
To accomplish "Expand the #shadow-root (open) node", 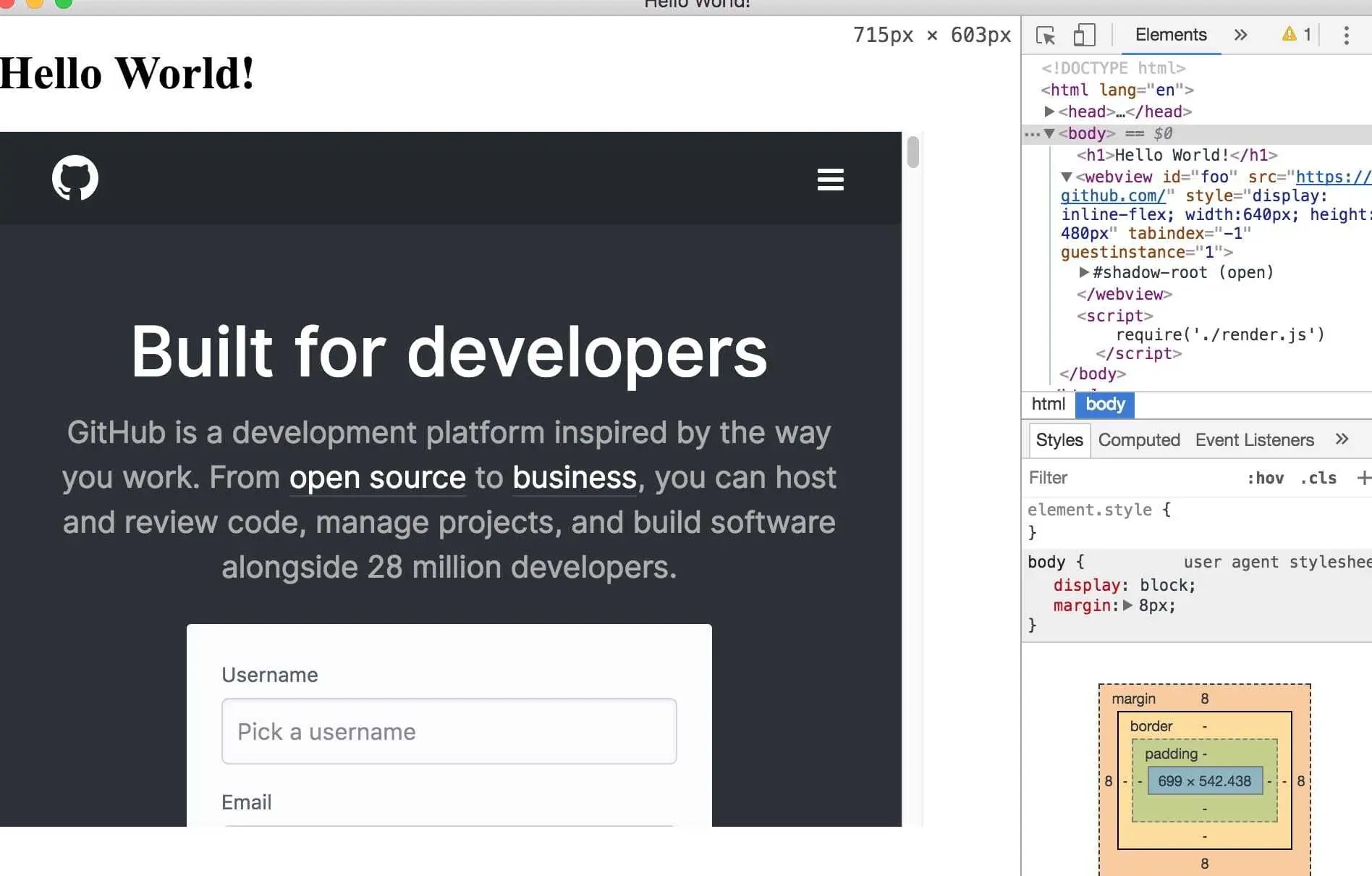I will coord(1084,272).
